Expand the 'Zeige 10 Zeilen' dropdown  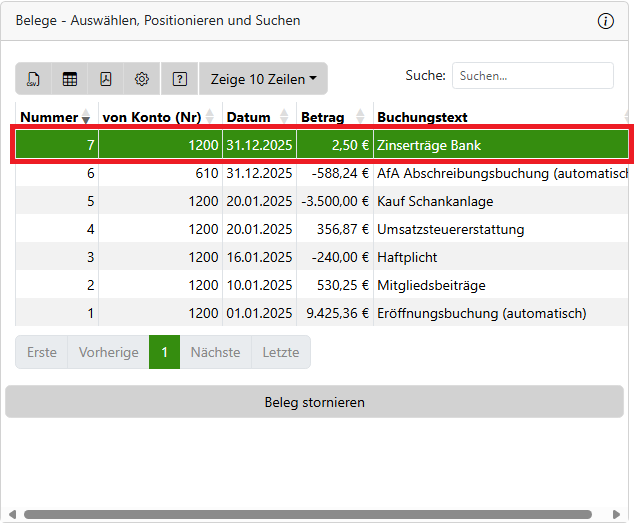[x=263, y=79]
